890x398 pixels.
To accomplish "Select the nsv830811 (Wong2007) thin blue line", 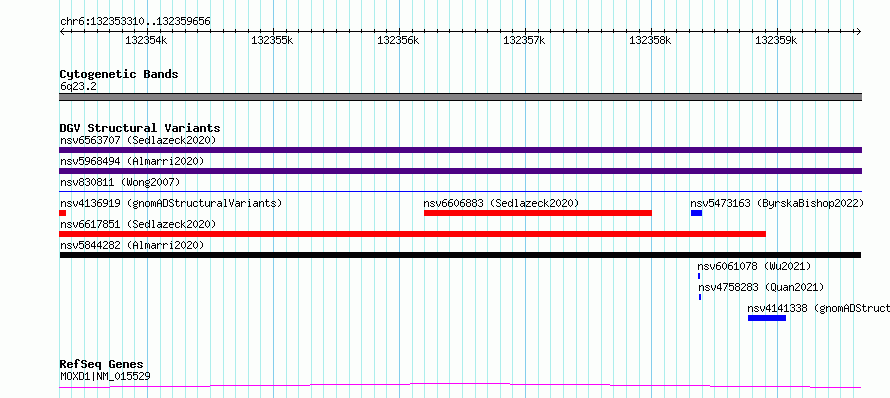I will pyautogui.click(x=460, y=192).
